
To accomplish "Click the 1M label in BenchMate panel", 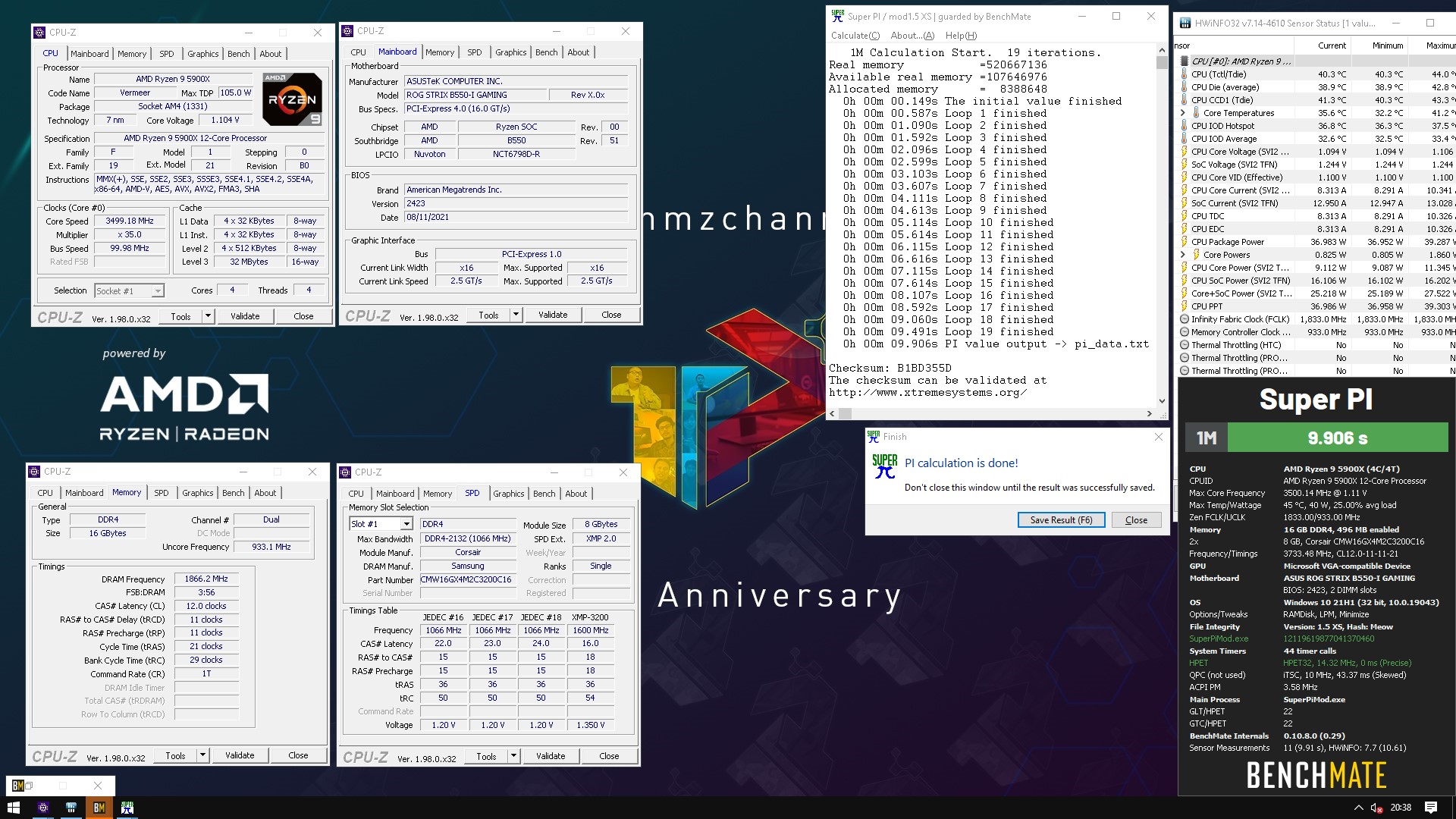I will pos(1206,438).
